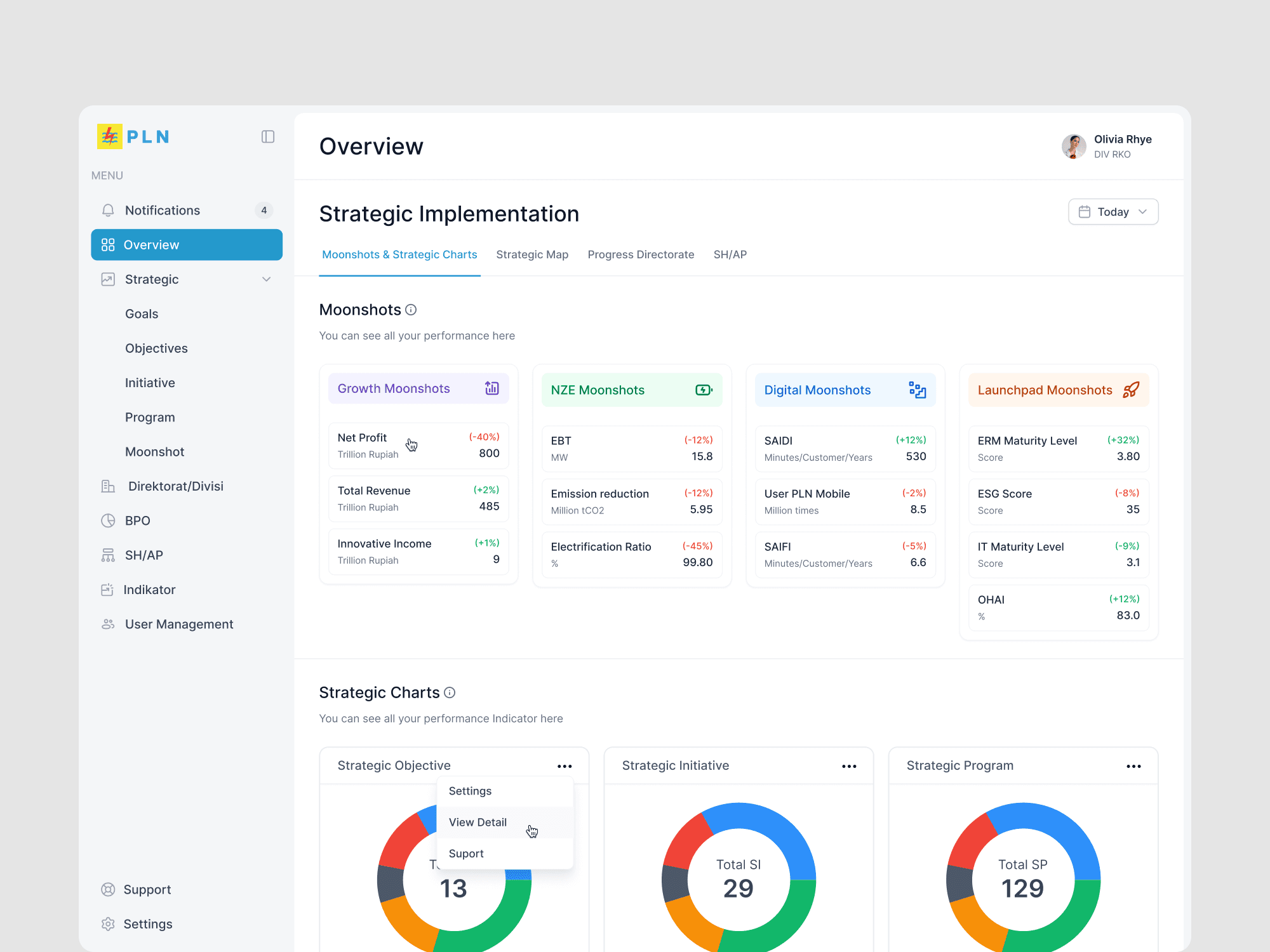Go to Initiative in the sidebar
The height and width of the screenshot is (952, 1270).
pyautogui.click(x=150, y=383)
